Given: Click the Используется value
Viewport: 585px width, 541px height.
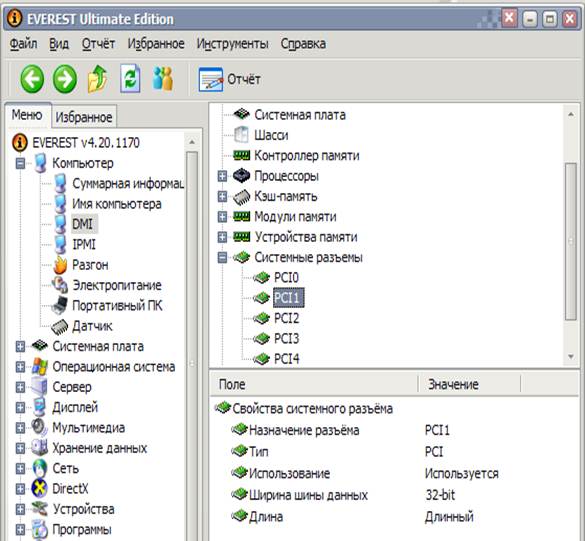Looking at the screenshot, I should coord(462,473).
